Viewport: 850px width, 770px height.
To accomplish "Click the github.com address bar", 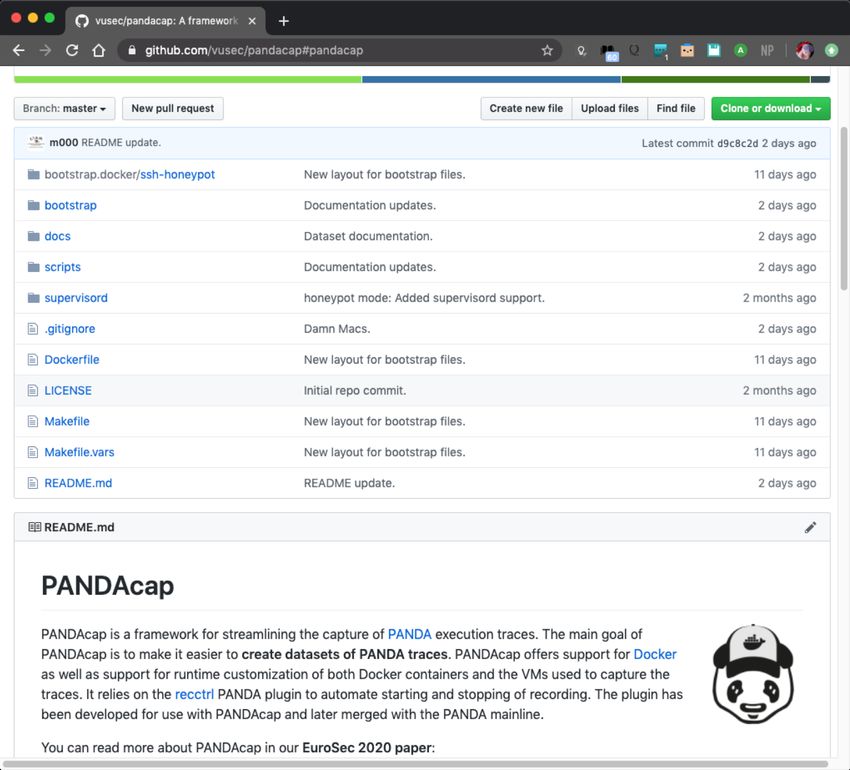I will point(340,50).
